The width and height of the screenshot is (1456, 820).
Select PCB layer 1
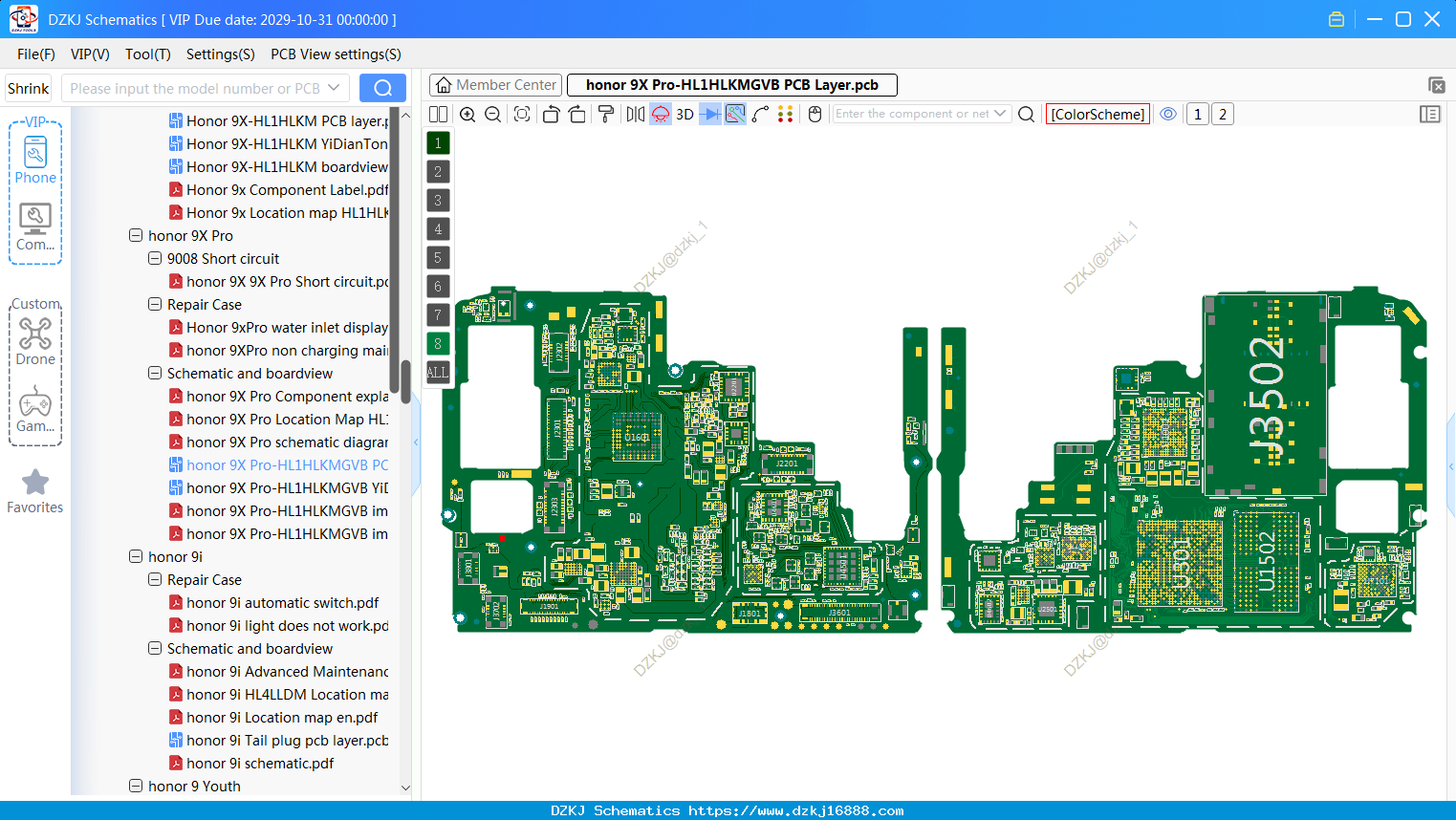tap(438, 143)
